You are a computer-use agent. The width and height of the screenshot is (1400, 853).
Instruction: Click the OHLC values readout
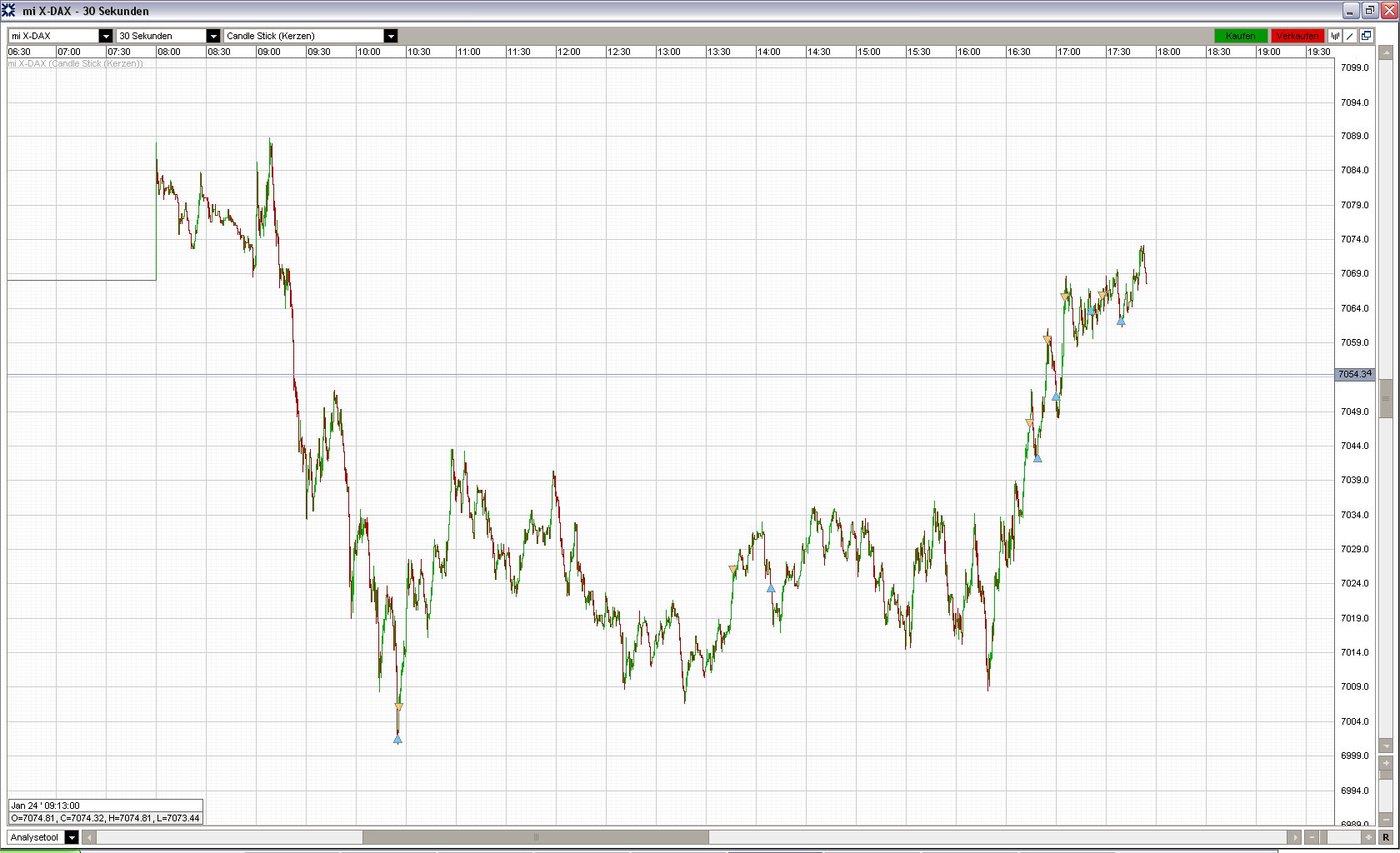(x=105, y=818)
